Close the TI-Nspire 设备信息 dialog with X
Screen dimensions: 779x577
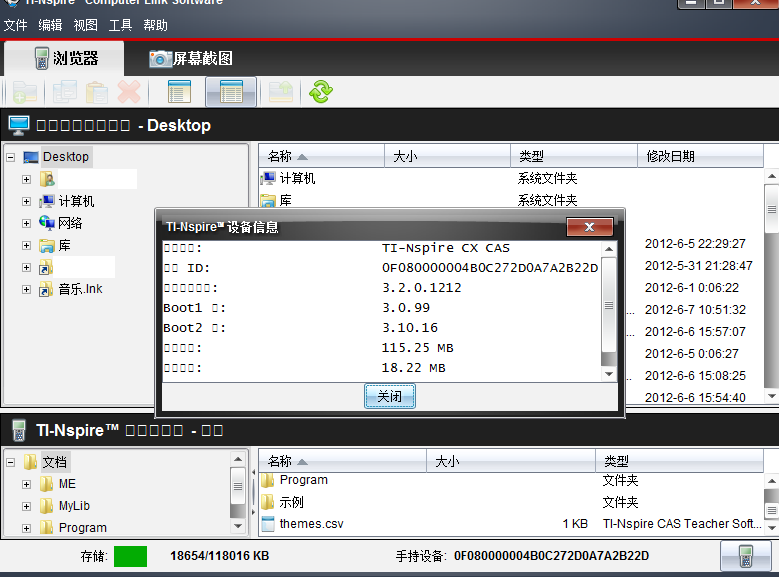tap(590, 227)
